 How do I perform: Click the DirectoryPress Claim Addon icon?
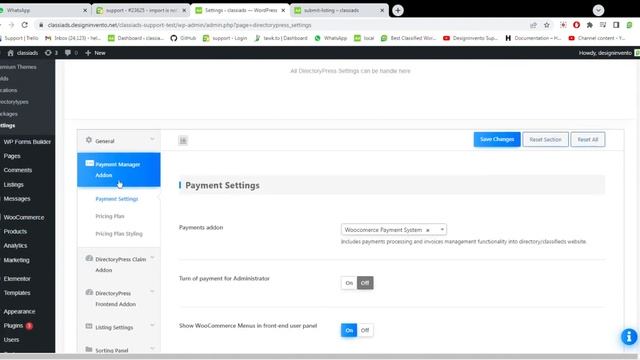89,258
